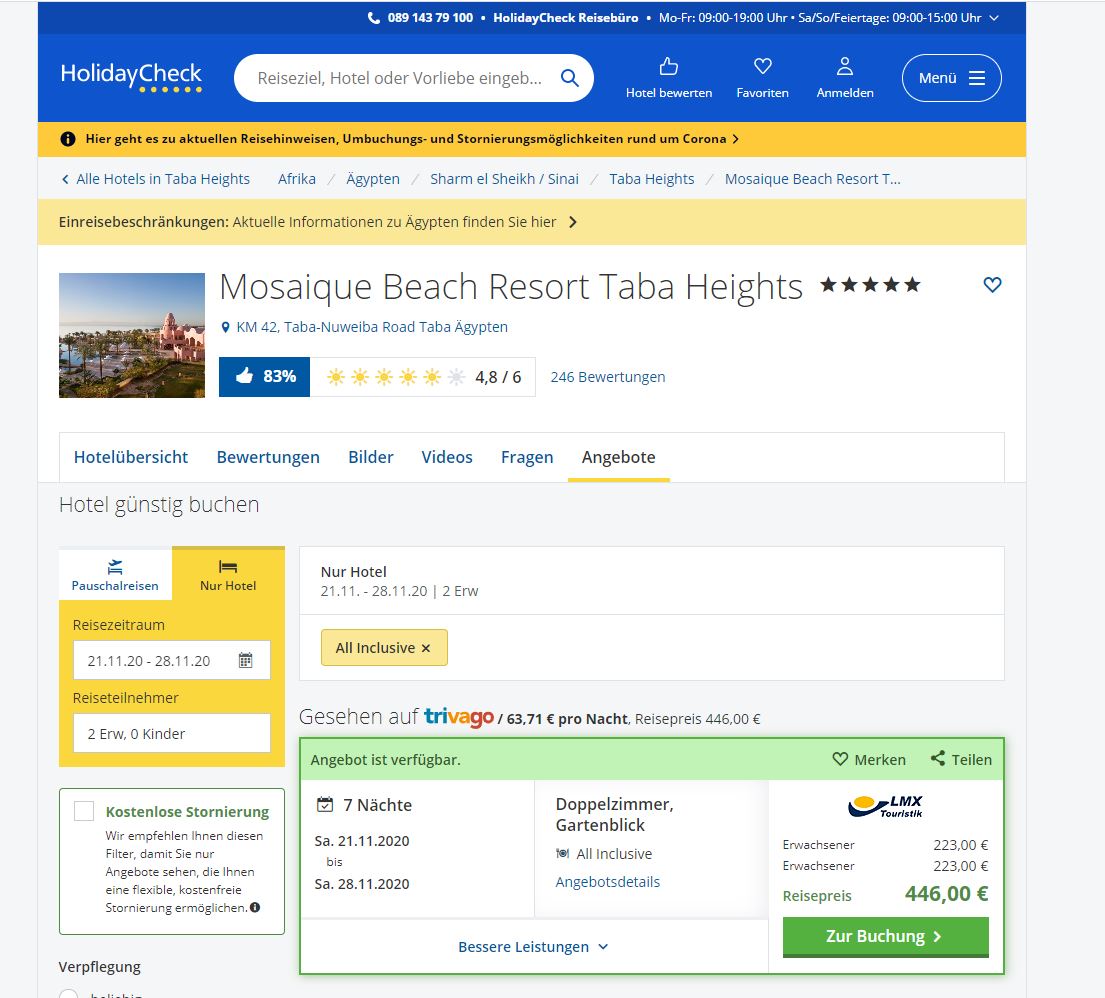
Task: Open Afrika breadcrumb
Action: 297,179
